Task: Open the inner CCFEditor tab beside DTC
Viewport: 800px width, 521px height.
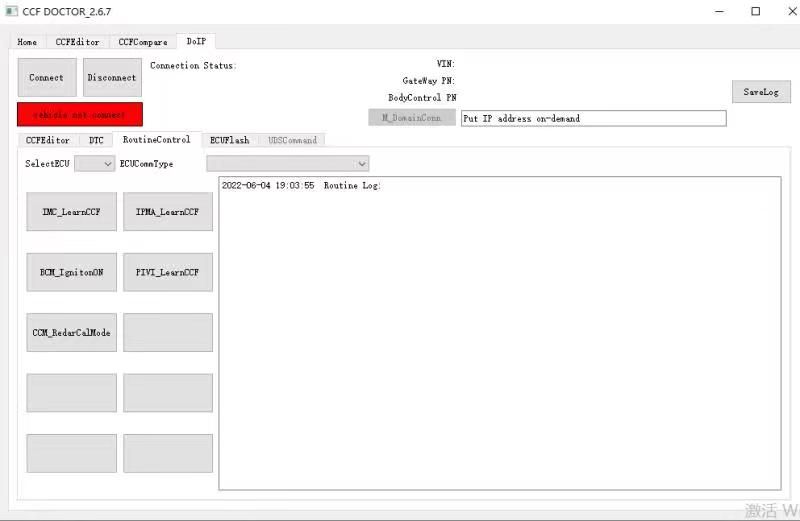Action: (48, 140)
